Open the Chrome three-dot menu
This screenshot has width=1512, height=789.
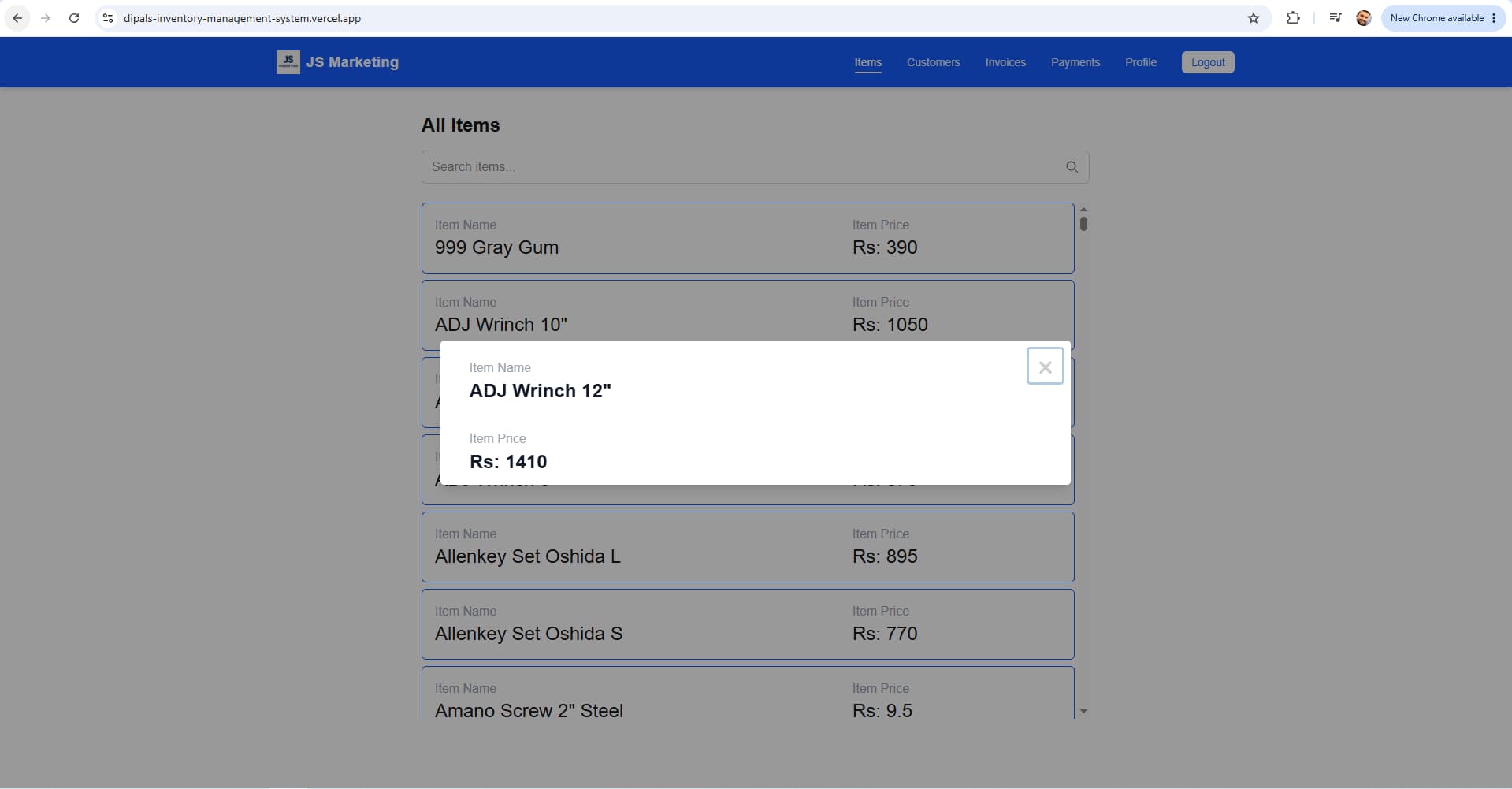[x=1494, y=18]
